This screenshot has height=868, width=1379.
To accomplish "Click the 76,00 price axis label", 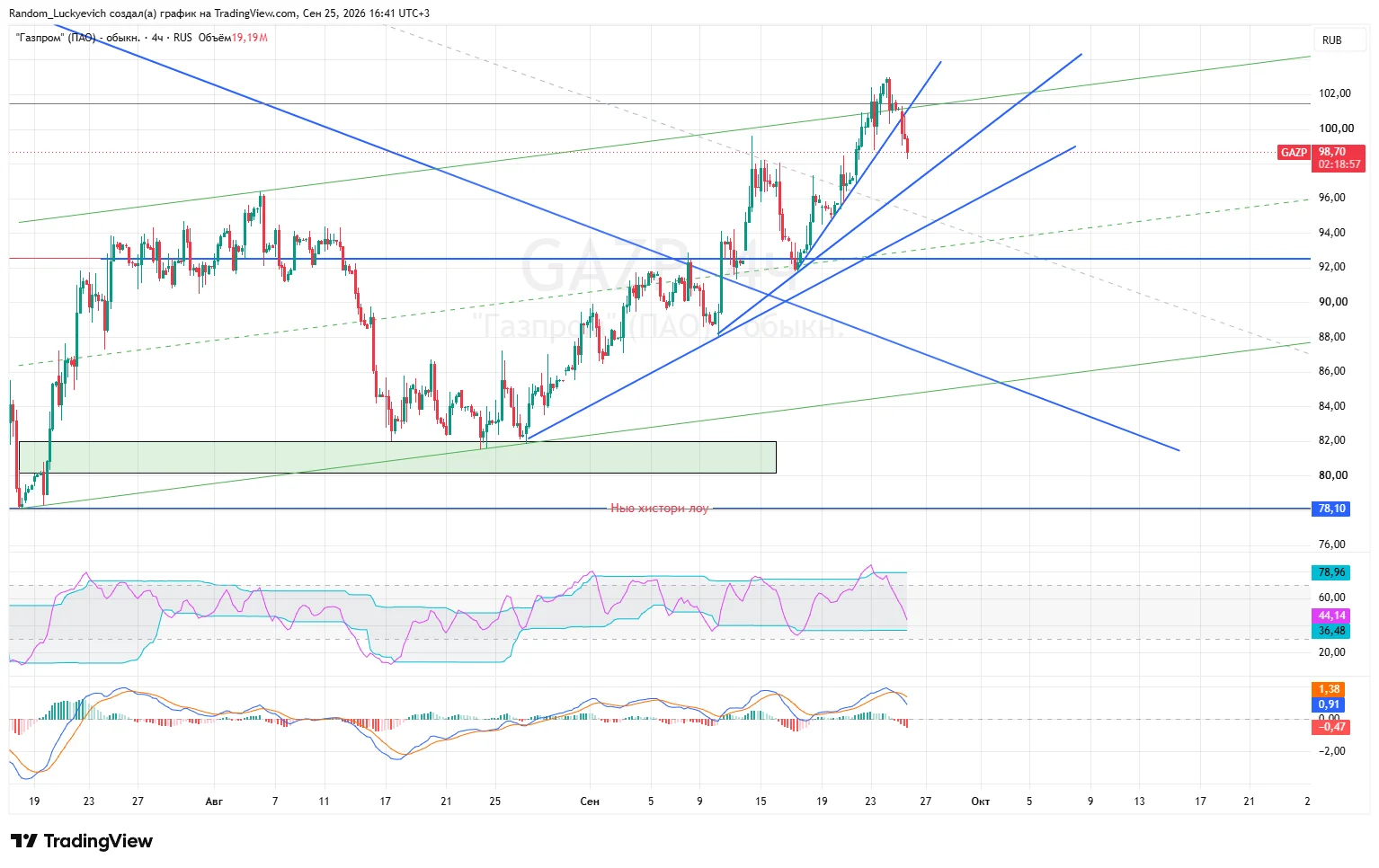I will [x=1332, y=545].
